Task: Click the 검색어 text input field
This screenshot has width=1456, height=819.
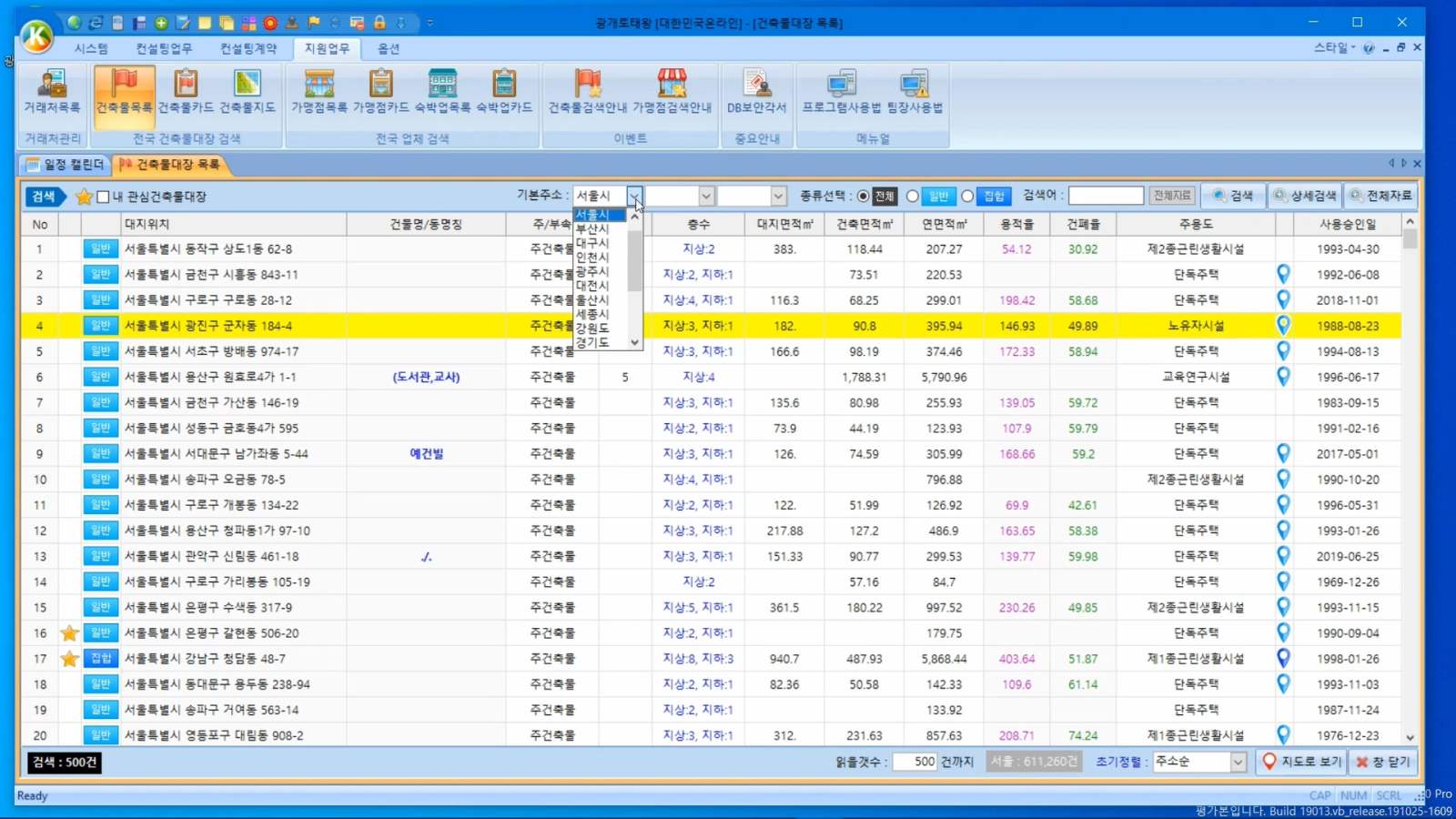Action: pyautogui.click(x=1105, y=197)
